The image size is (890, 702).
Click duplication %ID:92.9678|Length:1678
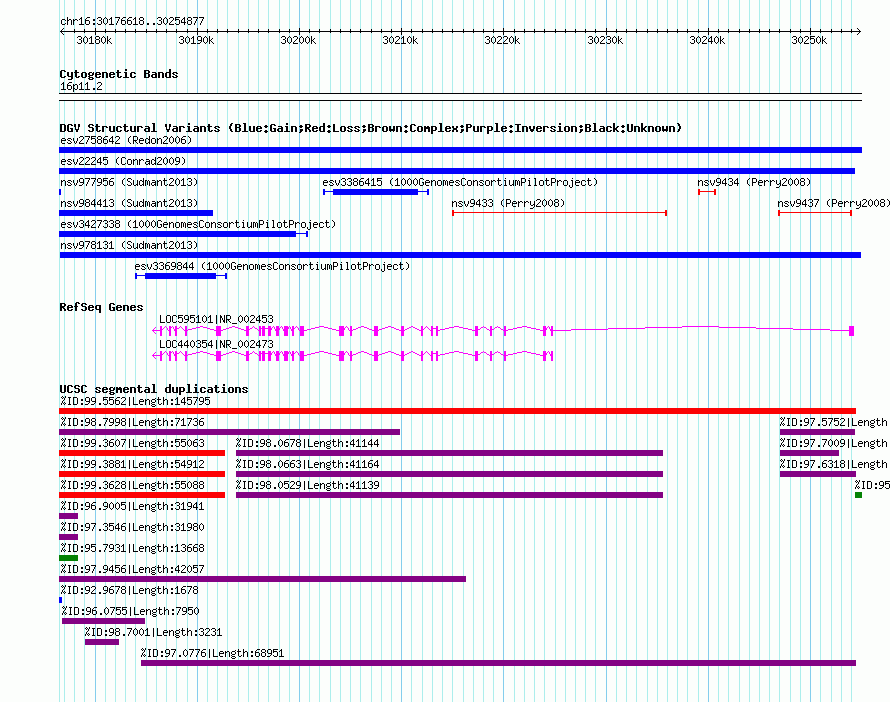point(129,590)
